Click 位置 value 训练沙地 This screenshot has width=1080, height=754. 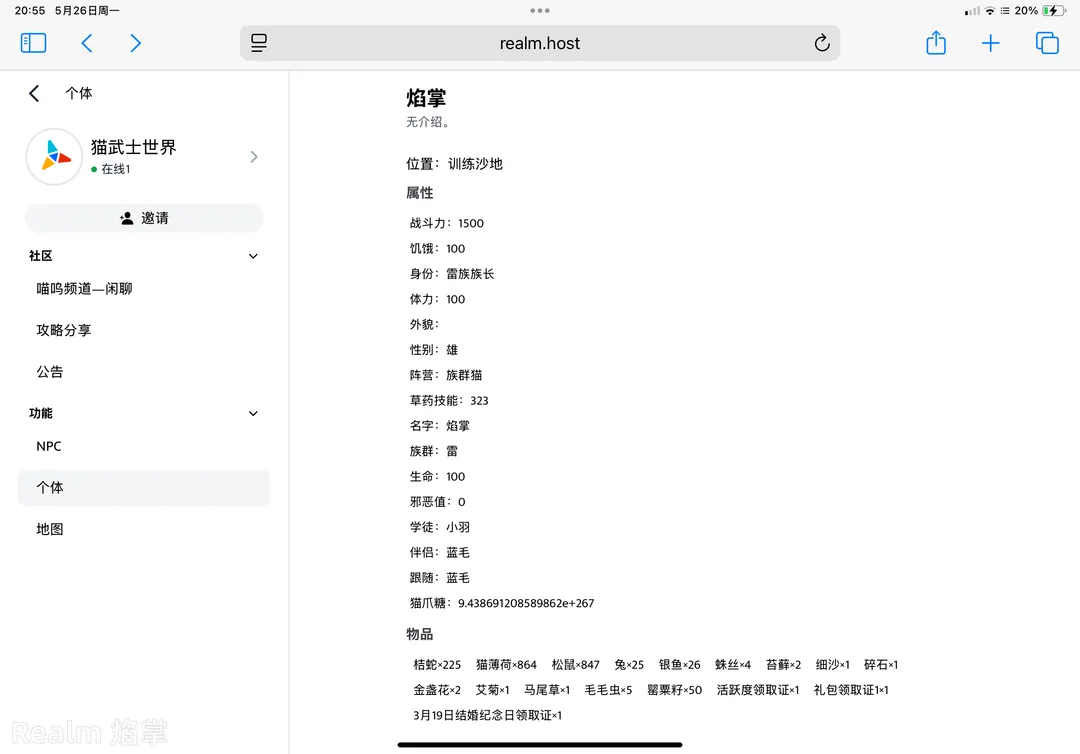pyautogui.click(x=475, y=164)
